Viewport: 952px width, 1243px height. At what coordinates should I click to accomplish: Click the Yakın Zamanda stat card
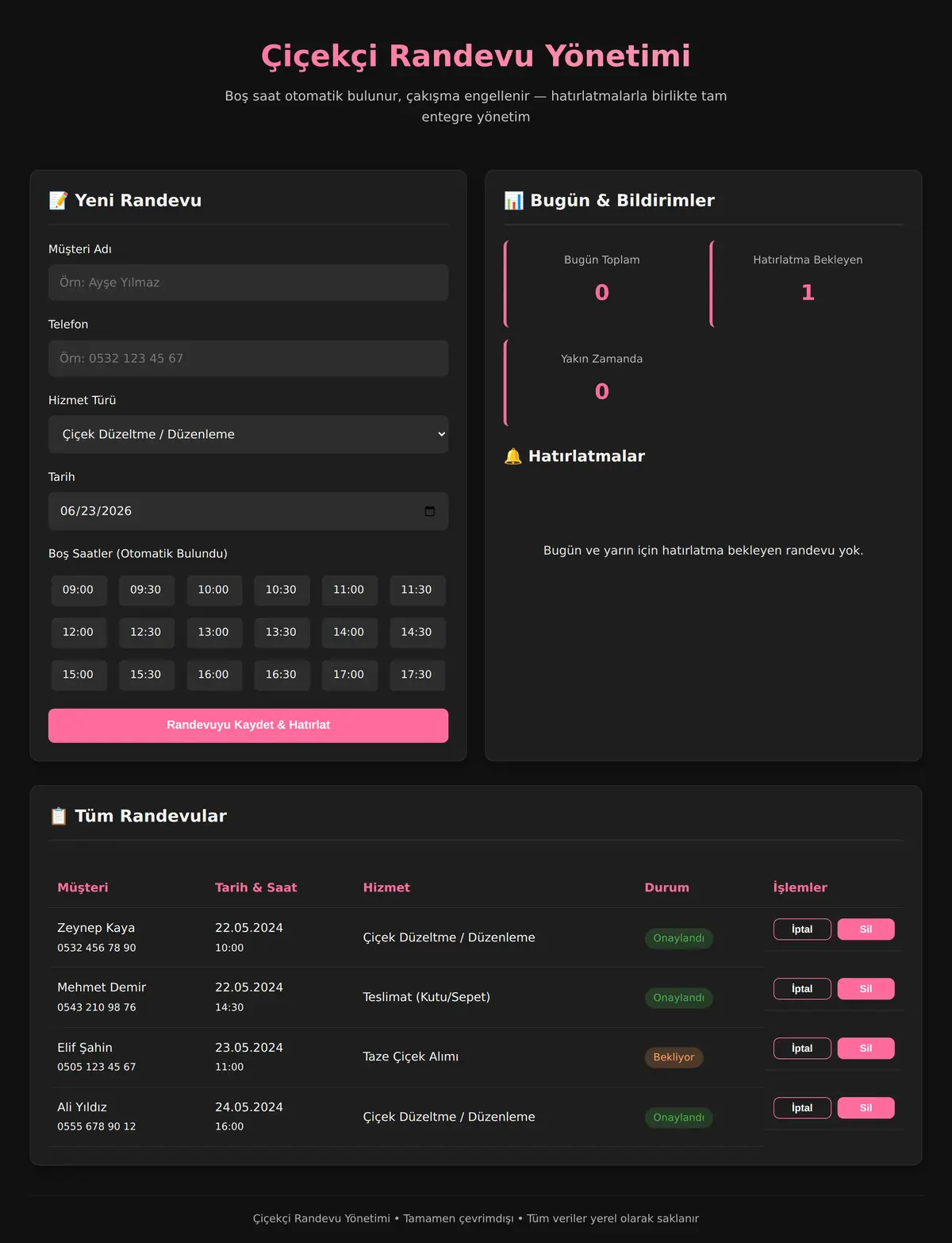point(601,383)
